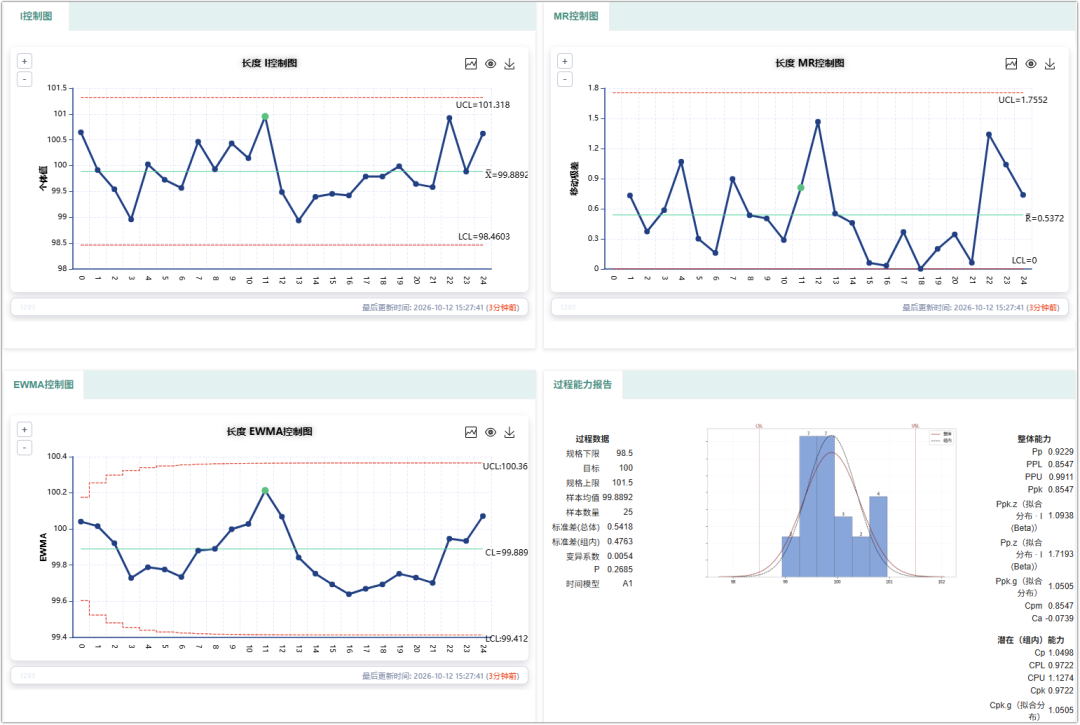Select the MR控制图 tab
This screenshot has height=725, width=1080.
point(576,16)
